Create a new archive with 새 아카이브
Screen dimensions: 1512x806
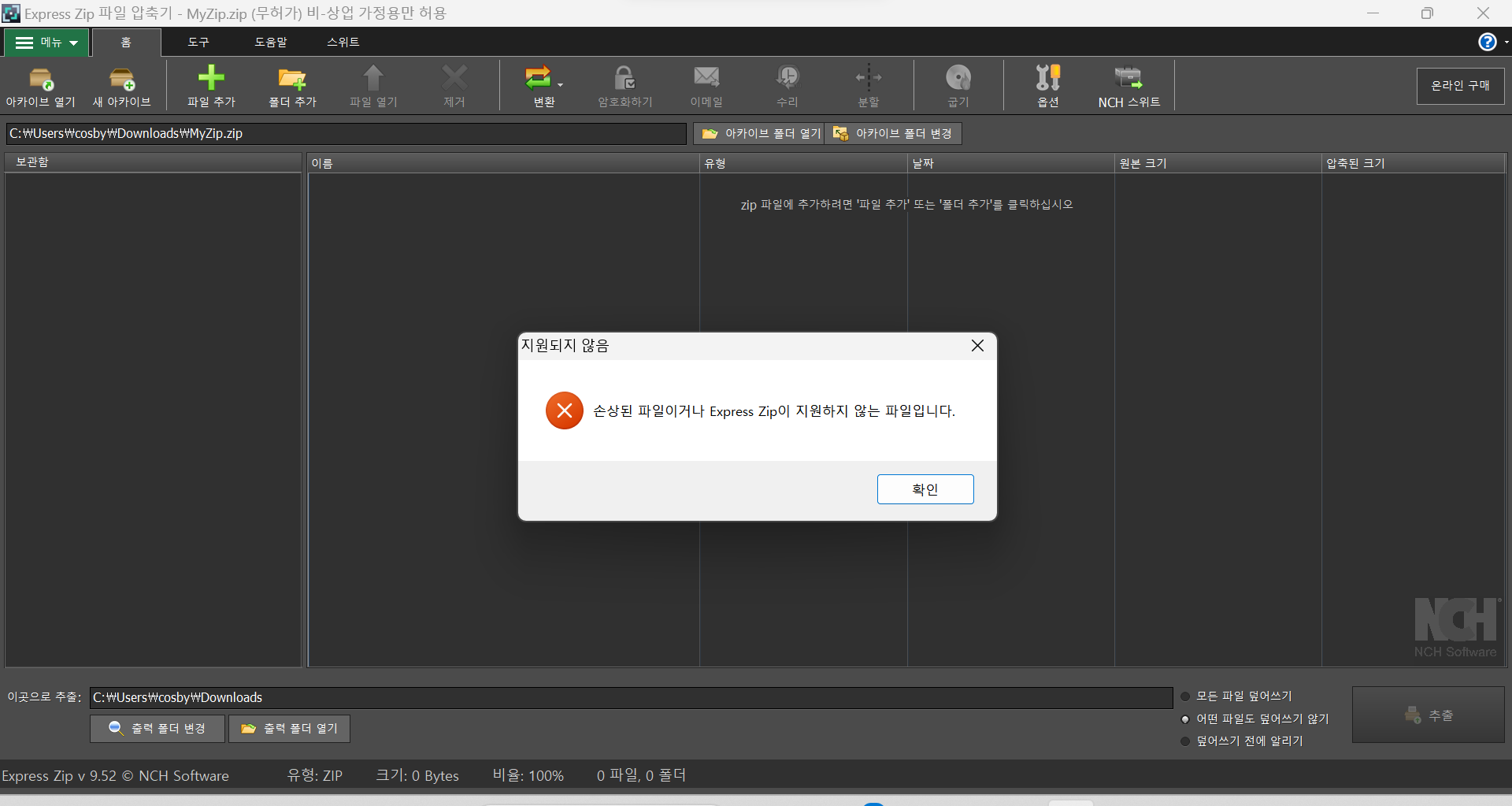[122, 87]
